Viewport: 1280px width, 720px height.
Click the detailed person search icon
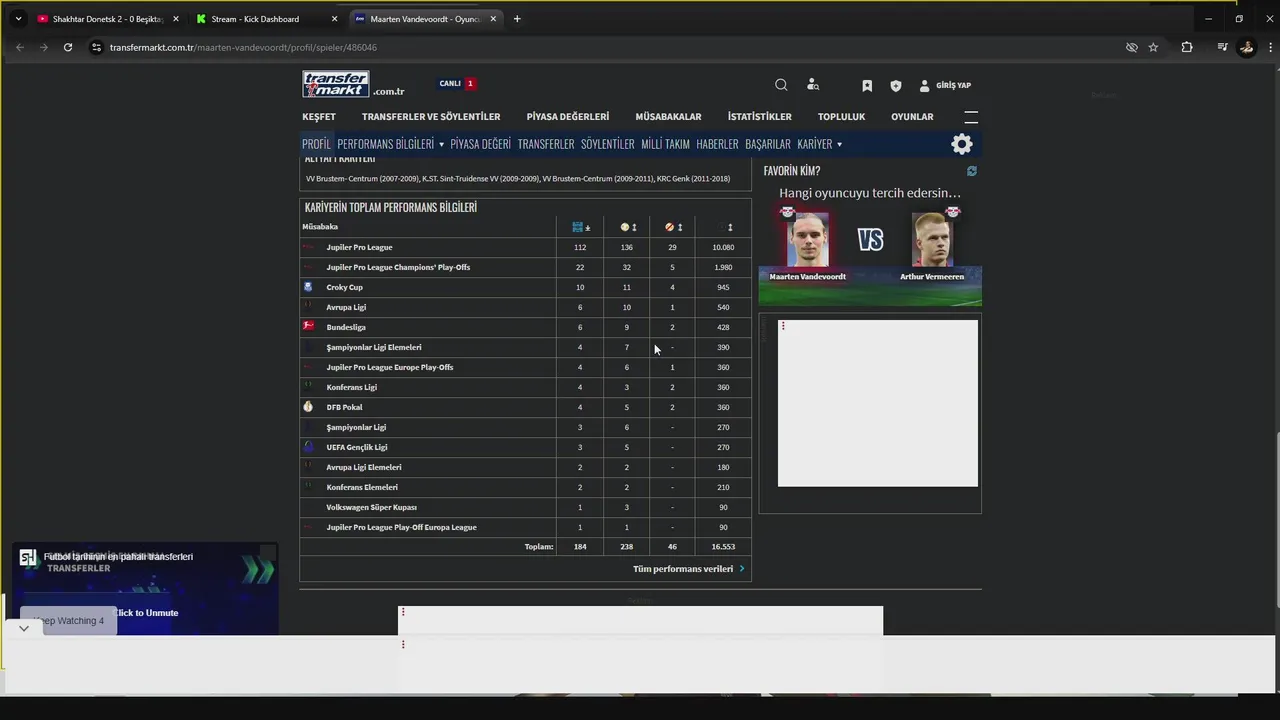pyautogui.click(x=813, y=85)
